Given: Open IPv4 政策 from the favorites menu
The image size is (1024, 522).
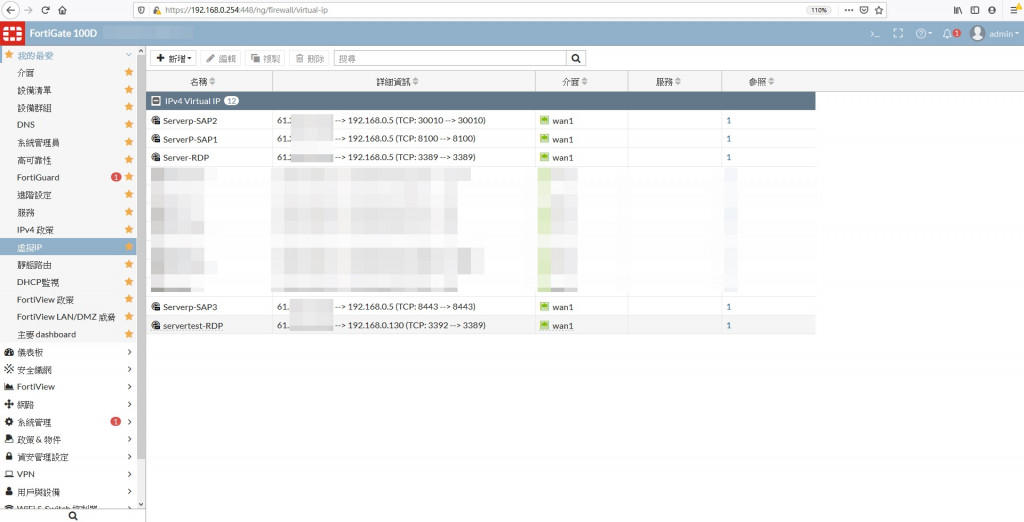Looking at the screenshot, I should [x=35, y=230].
